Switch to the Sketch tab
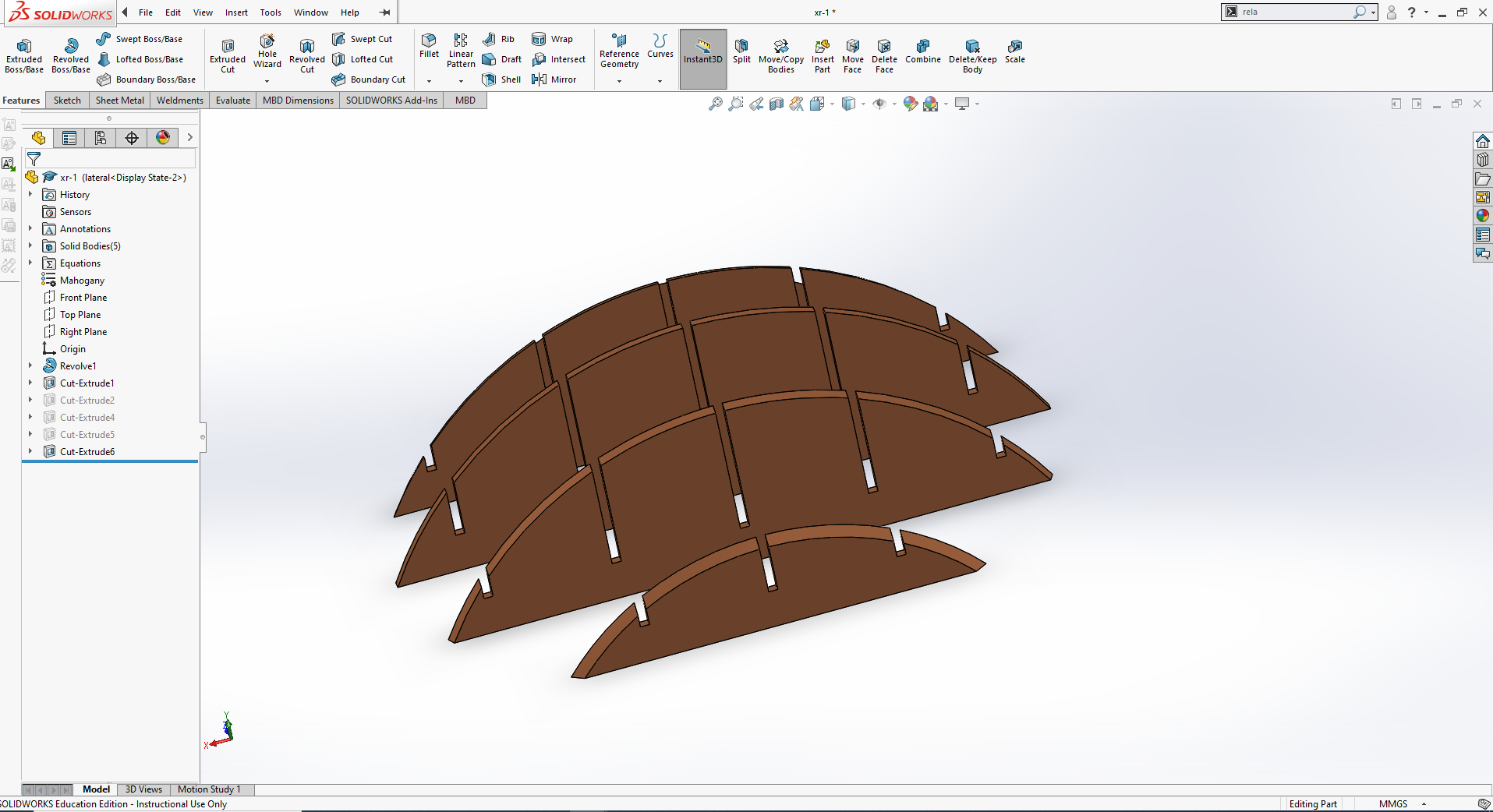This screenshot has height=812, width=1493. point(67,101)
